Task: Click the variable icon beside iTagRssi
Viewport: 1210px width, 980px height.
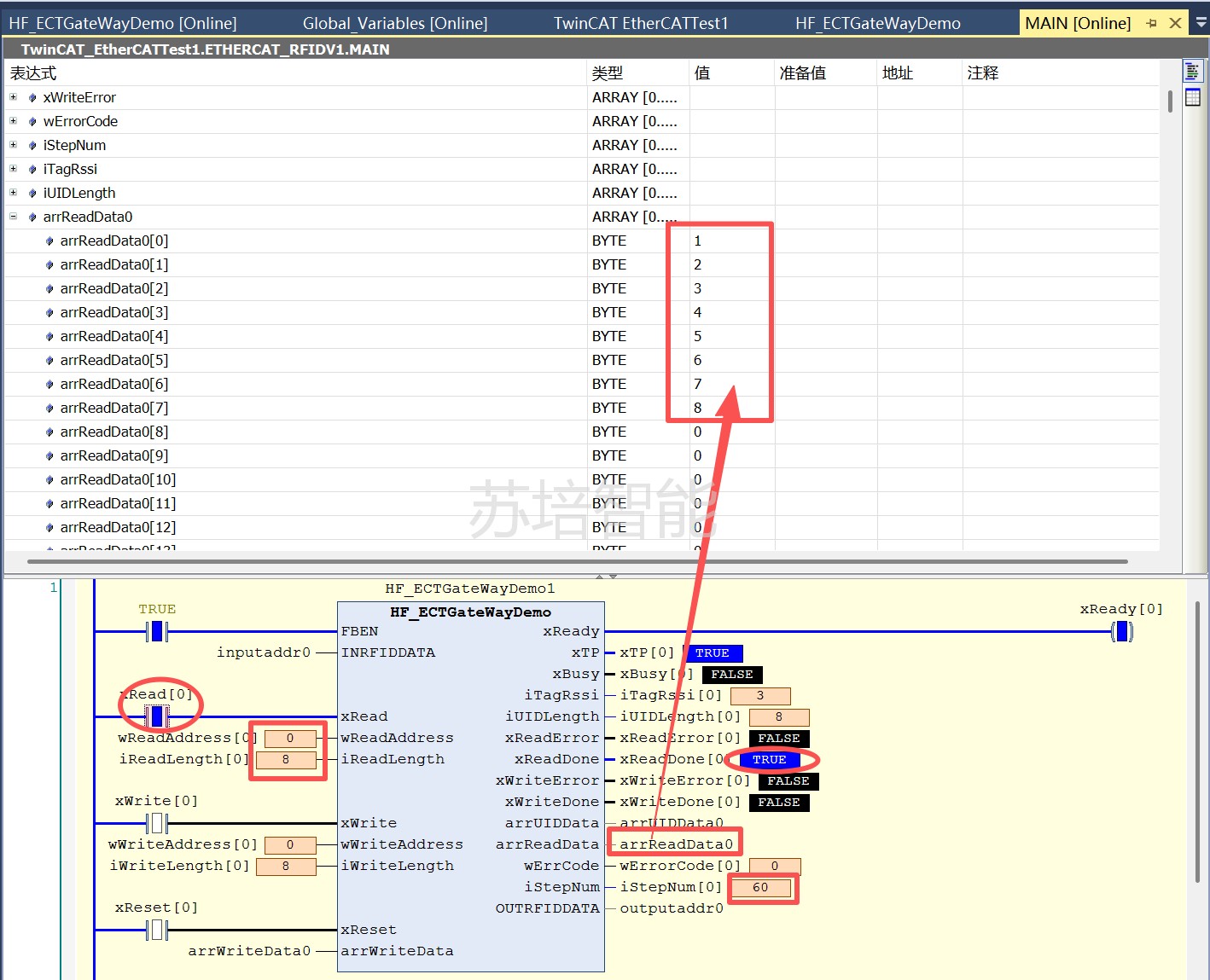Action: pyautogui.click(x=32, y=170)
